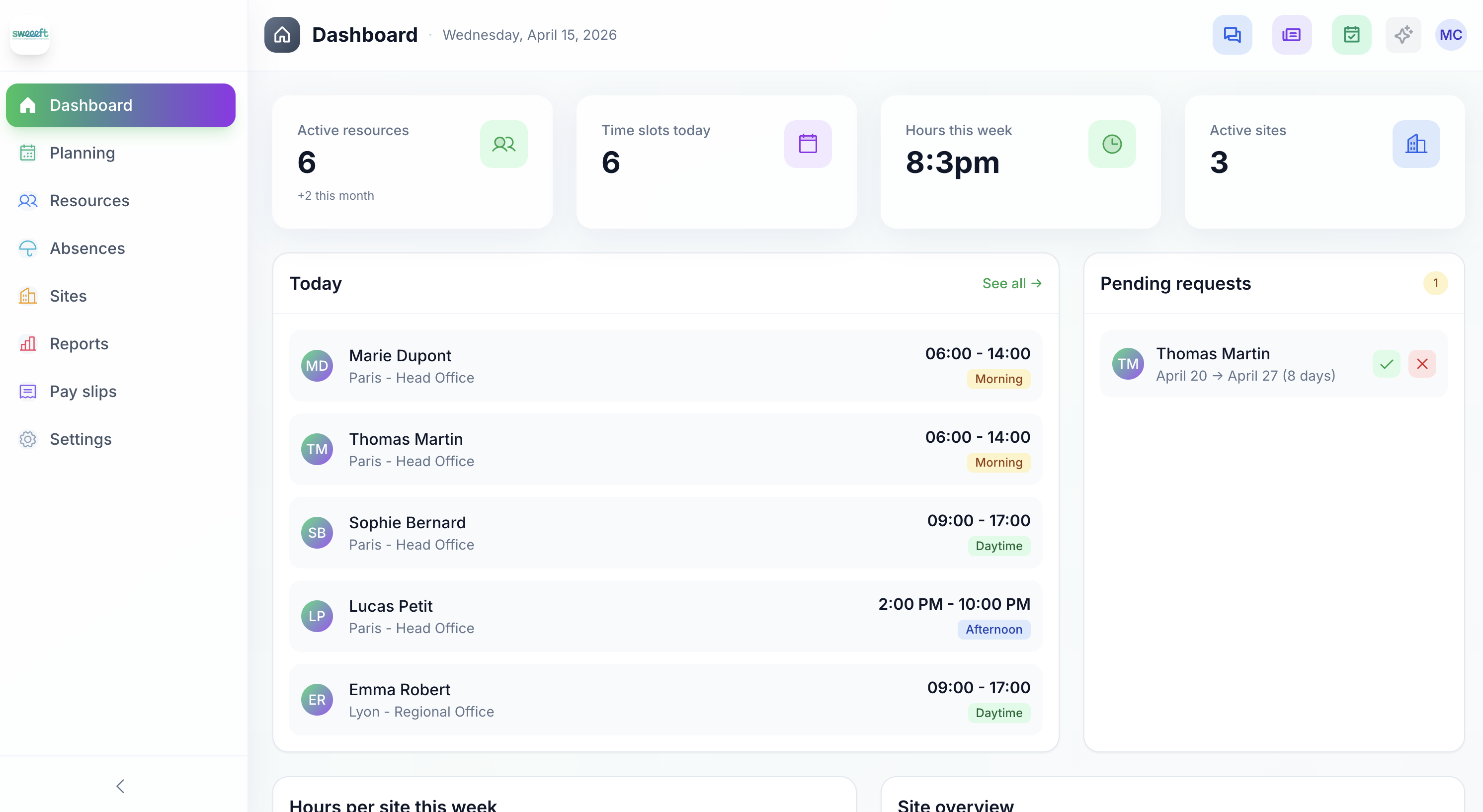Open Pay slips from the sidebar
This screenshot has width=1483, height=812.
tap(82, 391)
